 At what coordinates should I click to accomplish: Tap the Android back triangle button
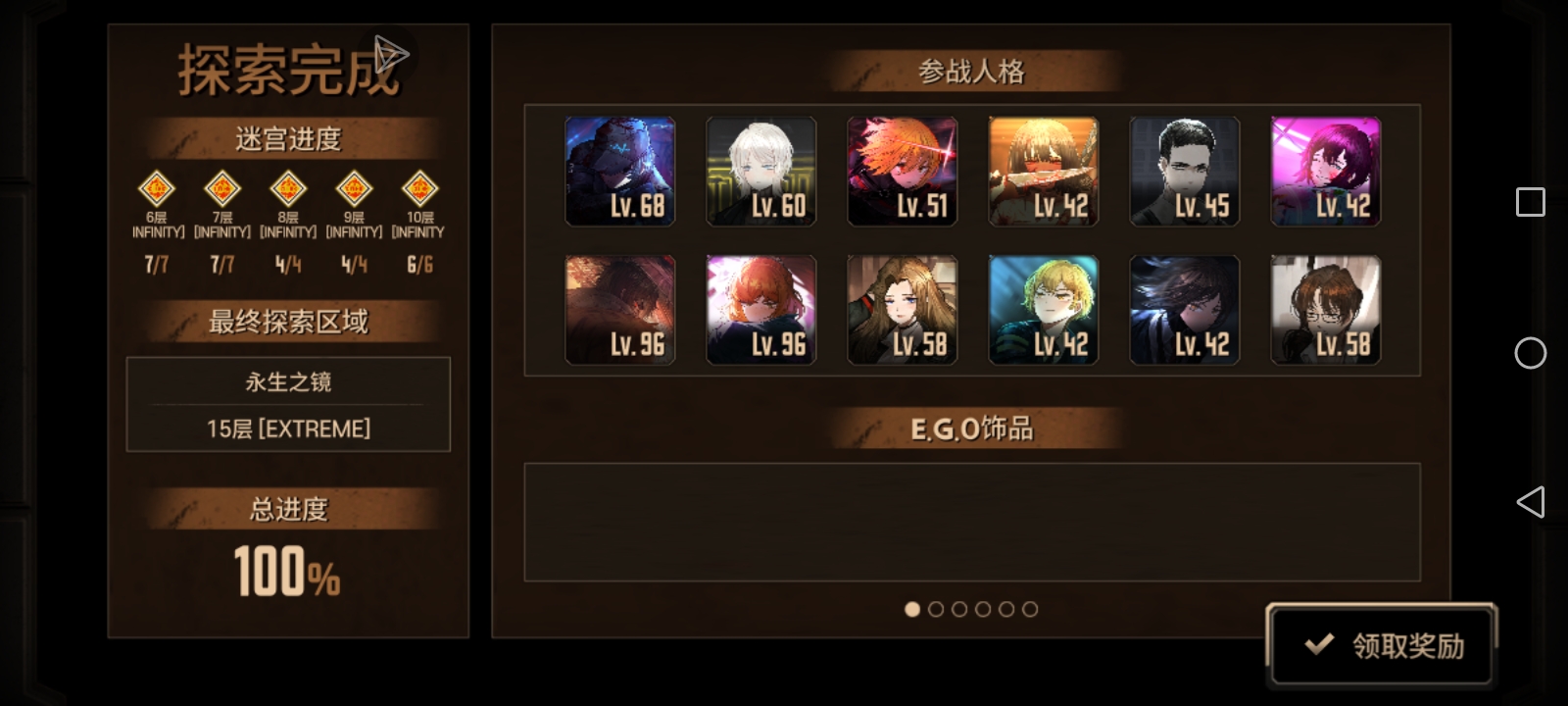[x=1531, y=502]
